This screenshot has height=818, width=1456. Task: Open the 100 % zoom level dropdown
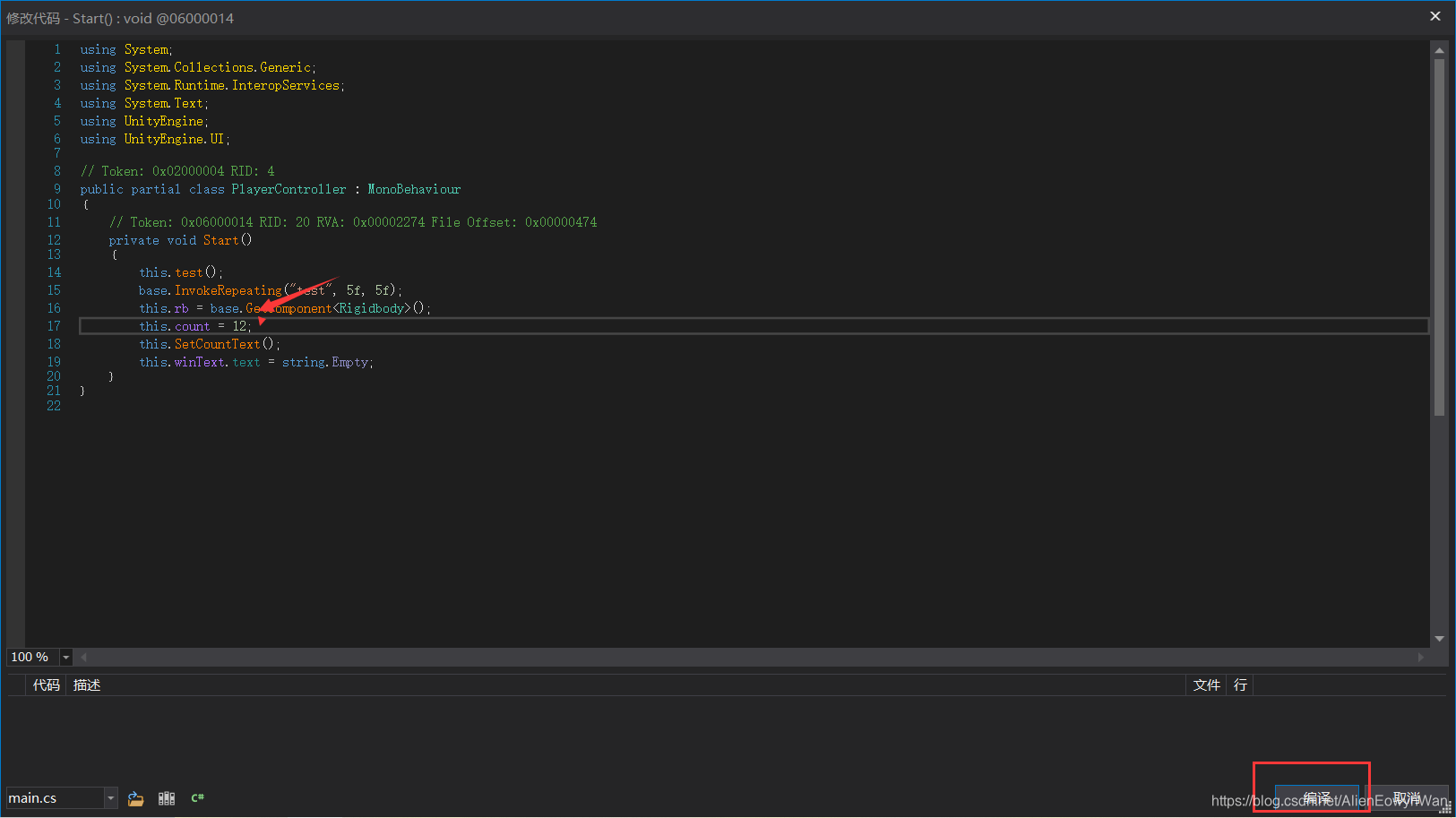[x=65, y=657]
